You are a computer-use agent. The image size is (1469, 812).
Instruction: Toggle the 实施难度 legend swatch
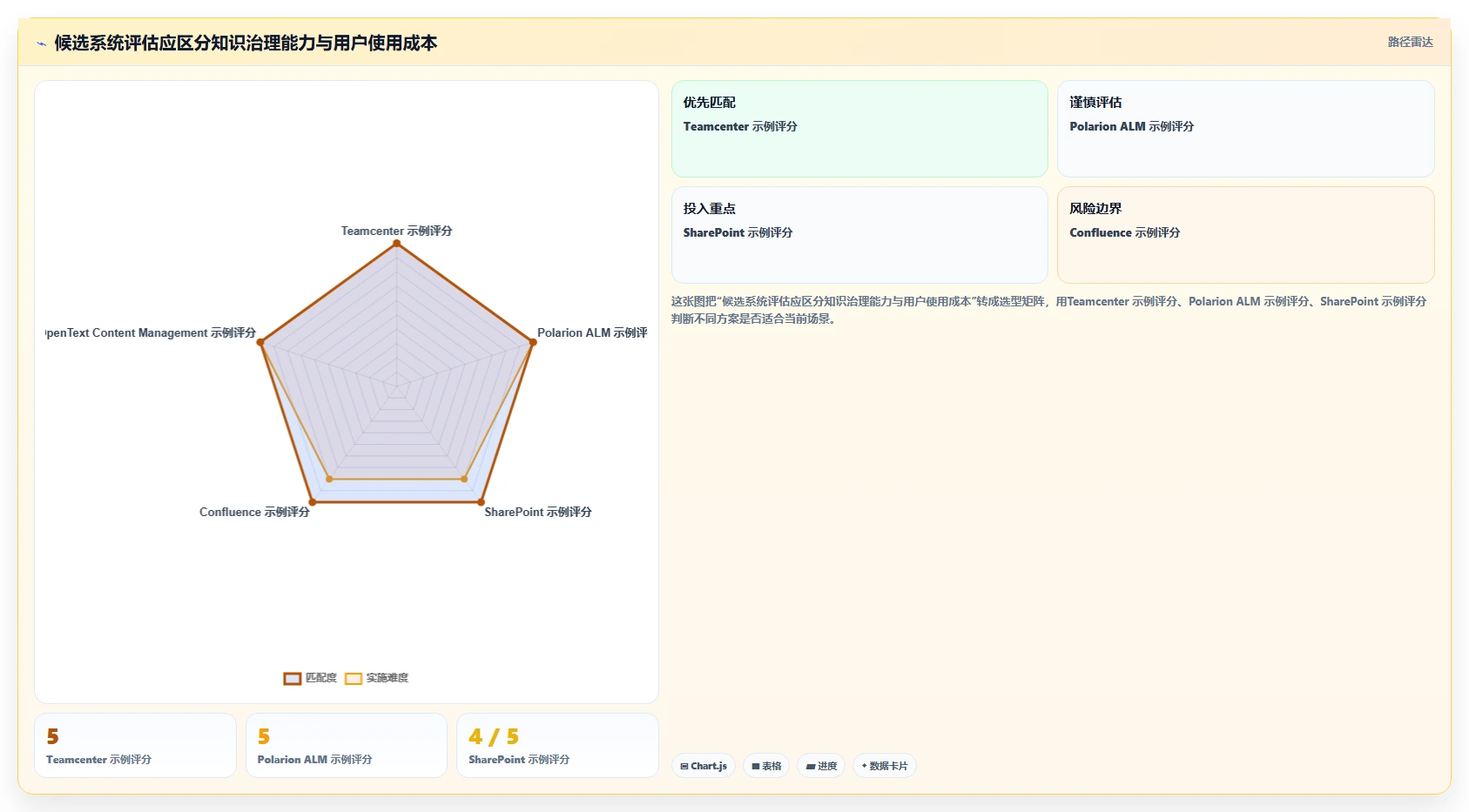354,678
